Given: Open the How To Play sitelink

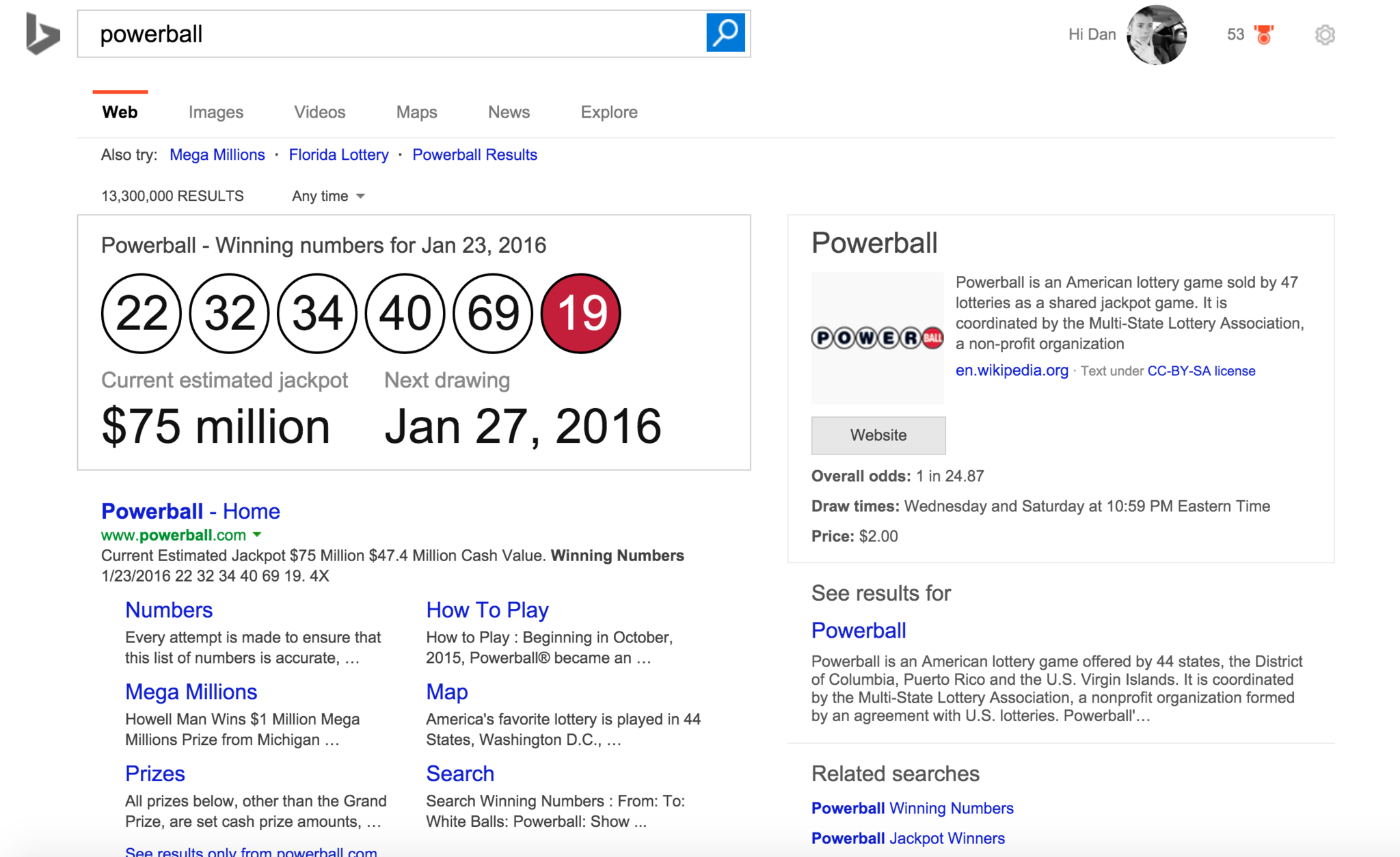Looking at the screenshot, I should point(487,610).
